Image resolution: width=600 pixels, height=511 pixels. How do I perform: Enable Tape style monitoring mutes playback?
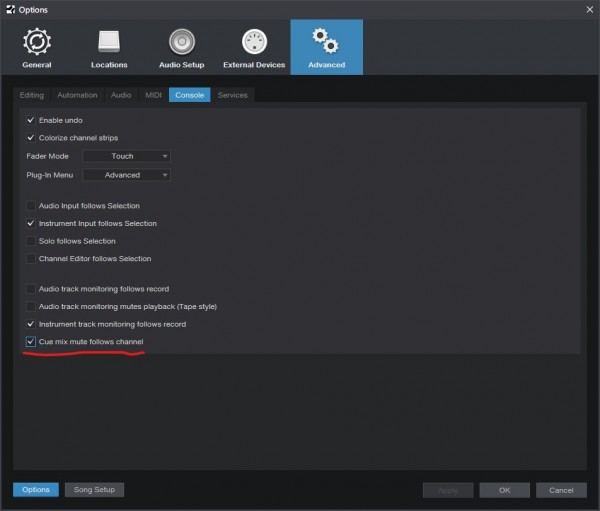(31, 307)
